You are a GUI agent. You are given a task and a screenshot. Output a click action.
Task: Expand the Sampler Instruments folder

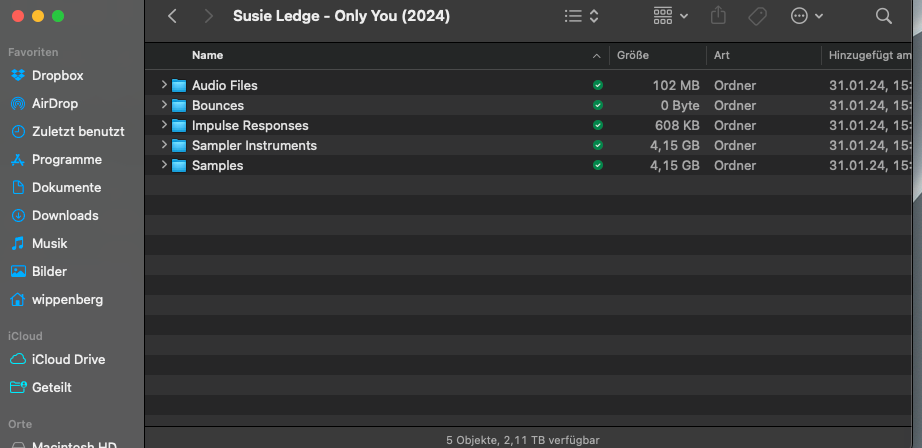[164, 146]
